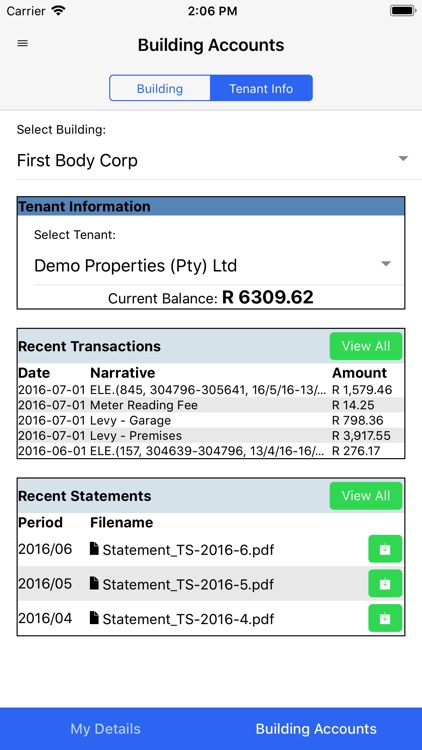Select the Tenant Info segment

click(261, 88)
